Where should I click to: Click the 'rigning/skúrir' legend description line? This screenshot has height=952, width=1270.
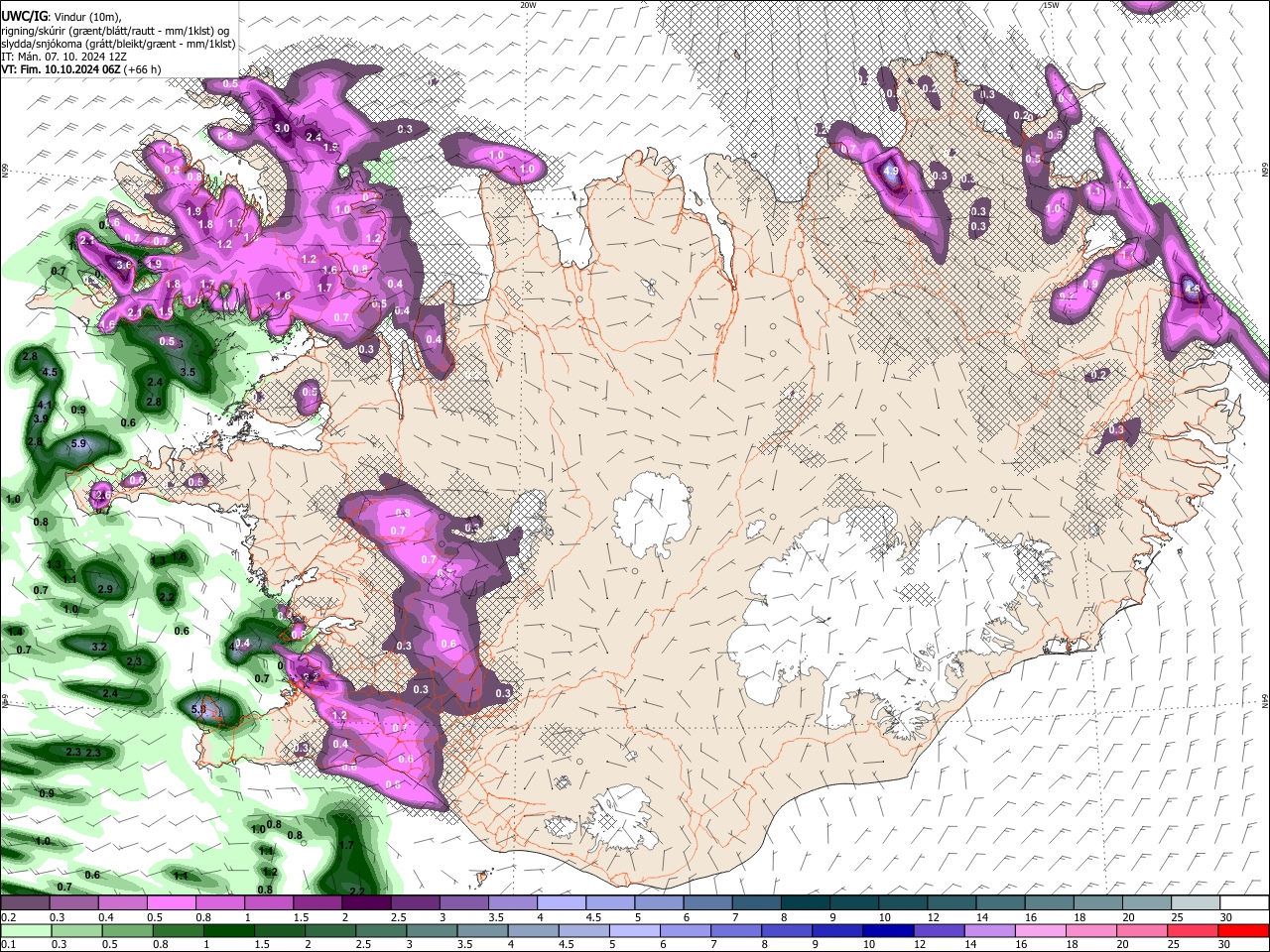pyautogui.click(x=115, y=30)
